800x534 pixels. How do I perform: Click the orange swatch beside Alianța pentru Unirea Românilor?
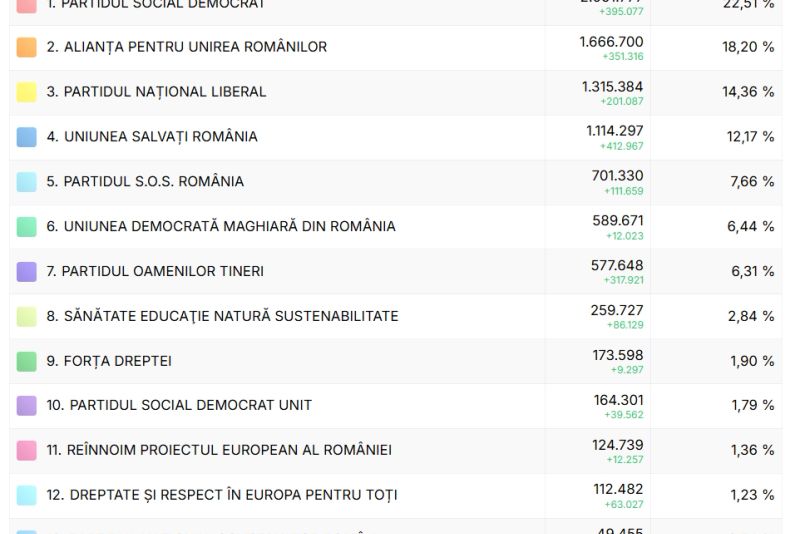pyautogui.click(x=27, y=47)
